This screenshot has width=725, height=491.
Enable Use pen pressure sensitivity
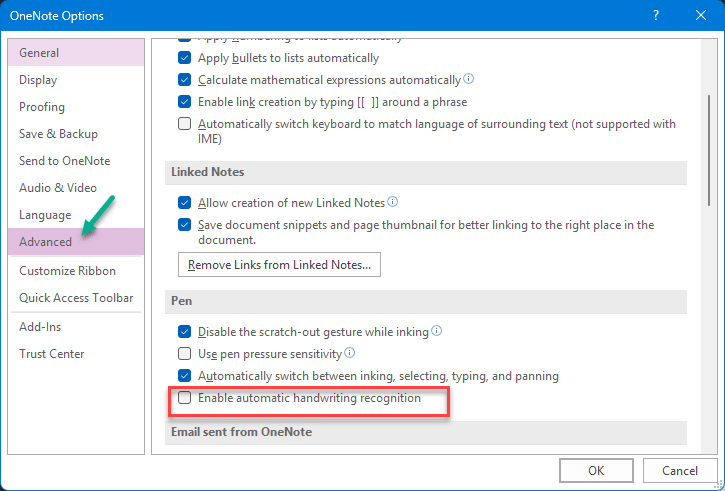[184, 354]
